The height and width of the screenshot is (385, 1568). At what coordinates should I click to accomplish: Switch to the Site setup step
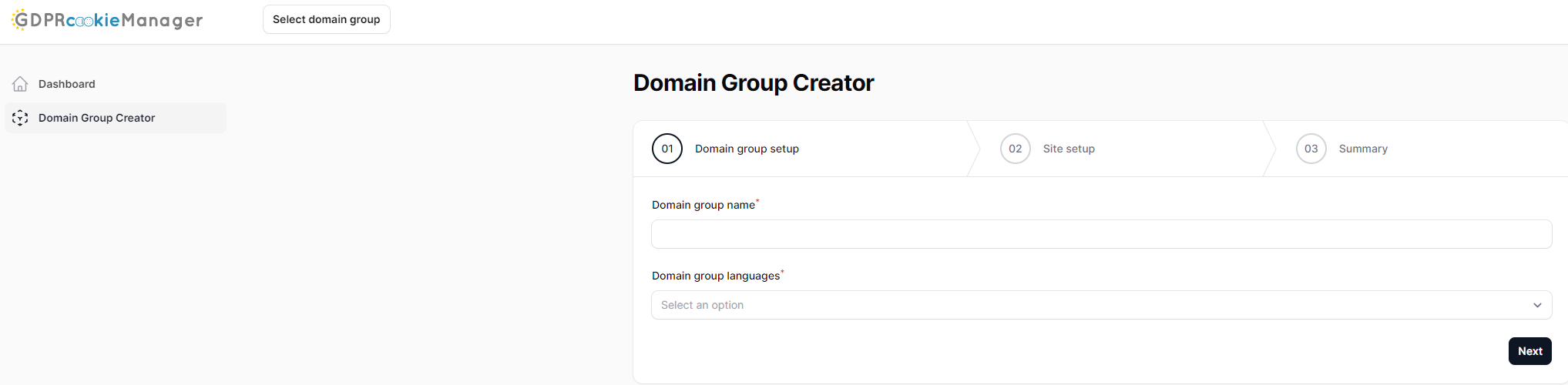click(x=1069, y=149)
